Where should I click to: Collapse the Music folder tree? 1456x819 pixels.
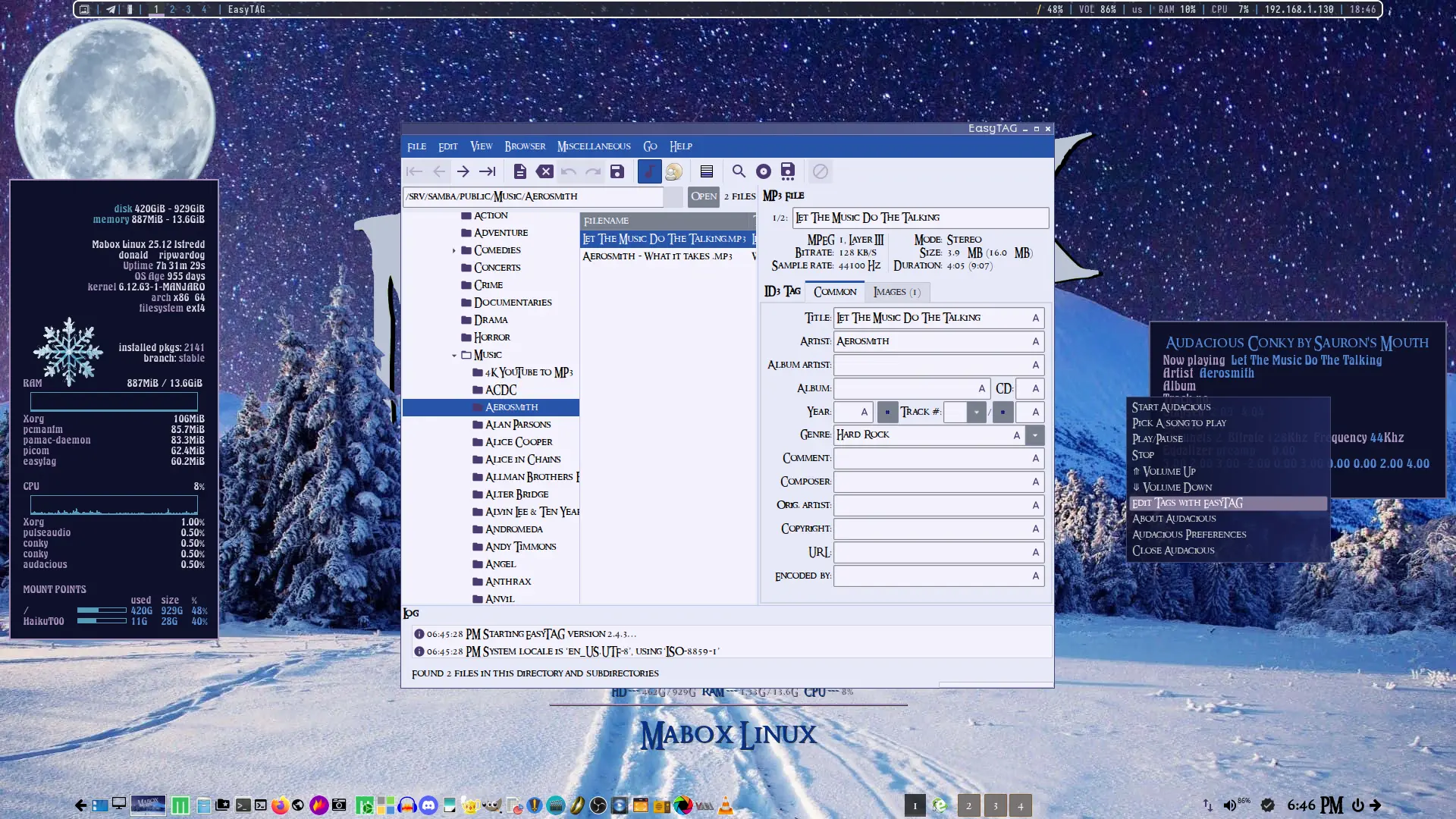454,355
